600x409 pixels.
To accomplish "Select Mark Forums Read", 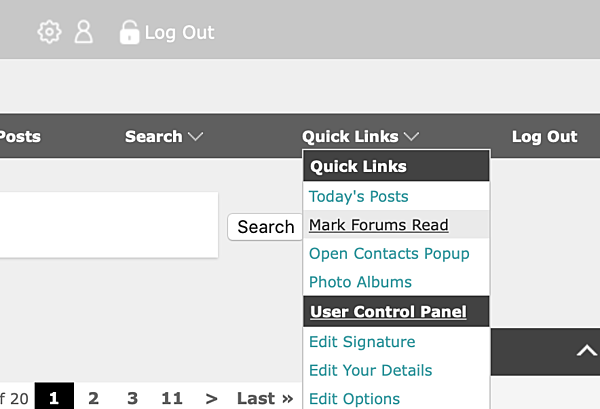I will tap(378, 225).
